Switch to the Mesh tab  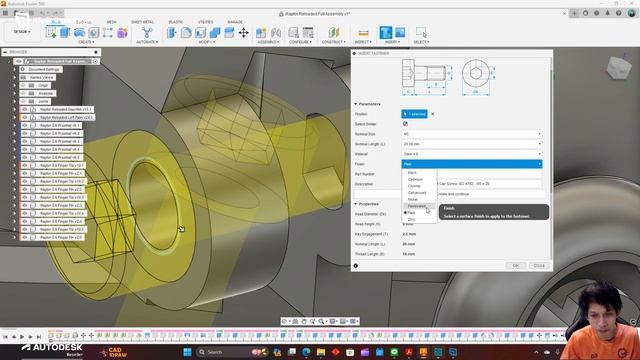tap(111, 22)
